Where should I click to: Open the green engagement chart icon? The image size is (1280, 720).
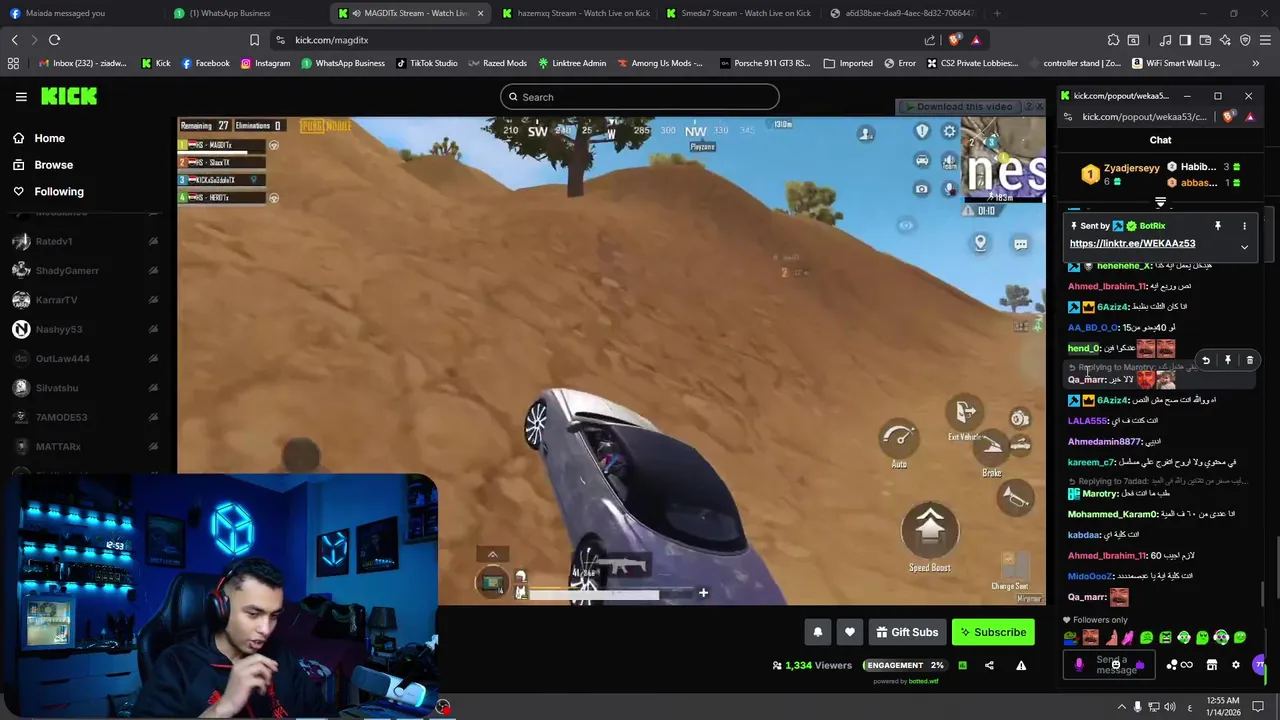point(962,665)
